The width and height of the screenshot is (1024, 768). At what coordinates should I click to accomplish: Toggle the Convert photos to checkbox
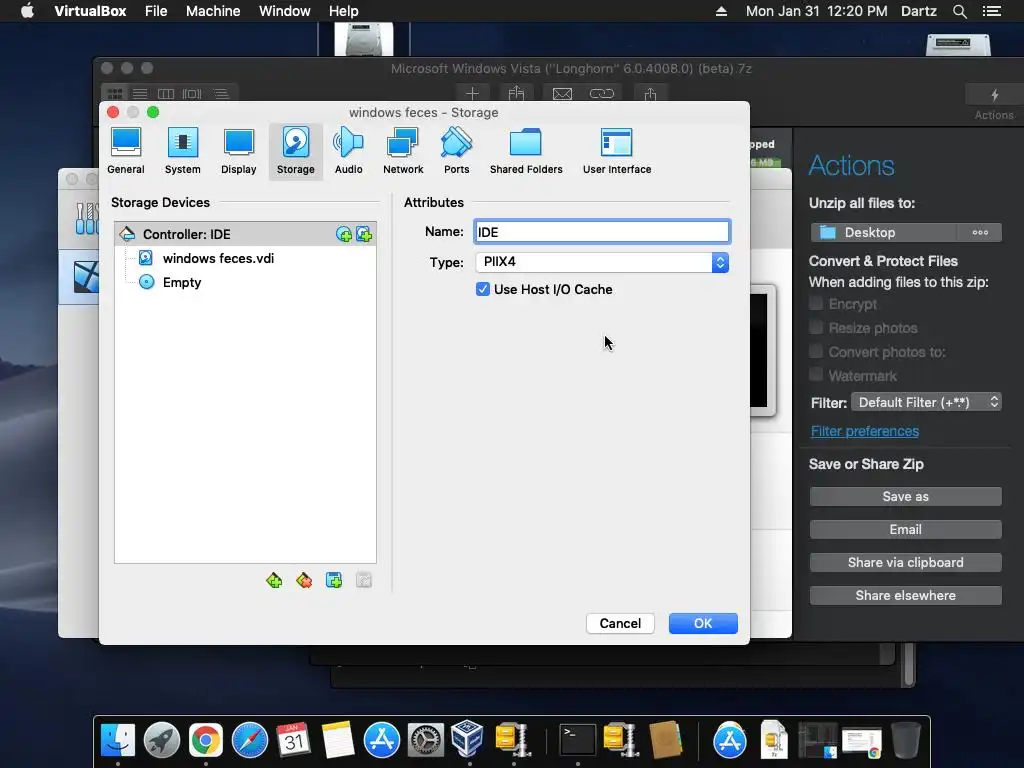tap(816, 351)
